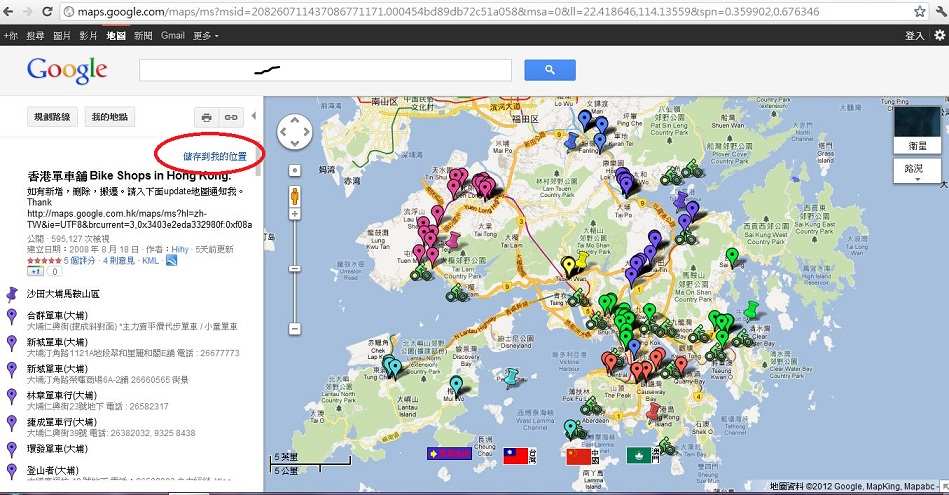Open settings gear in top bar

point(939,35)
